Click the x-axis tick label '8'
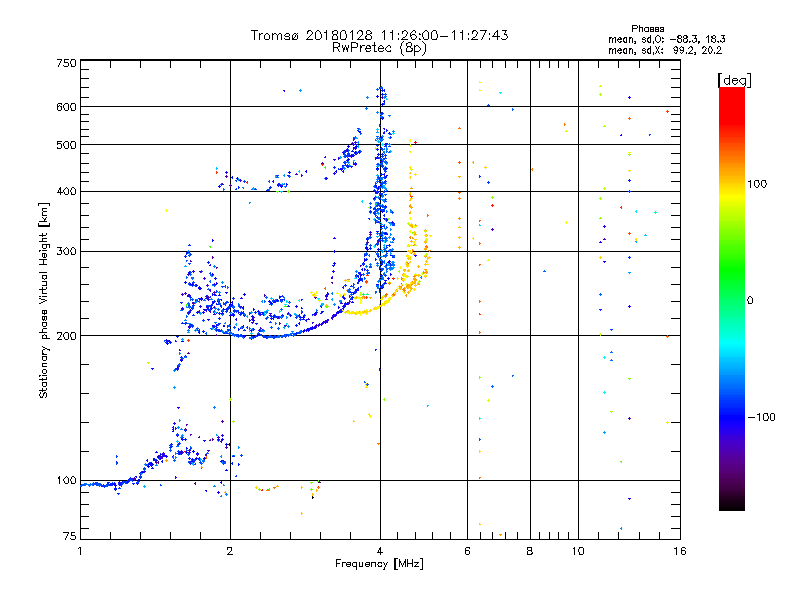800x600 pixels. (x=530, y=551)
